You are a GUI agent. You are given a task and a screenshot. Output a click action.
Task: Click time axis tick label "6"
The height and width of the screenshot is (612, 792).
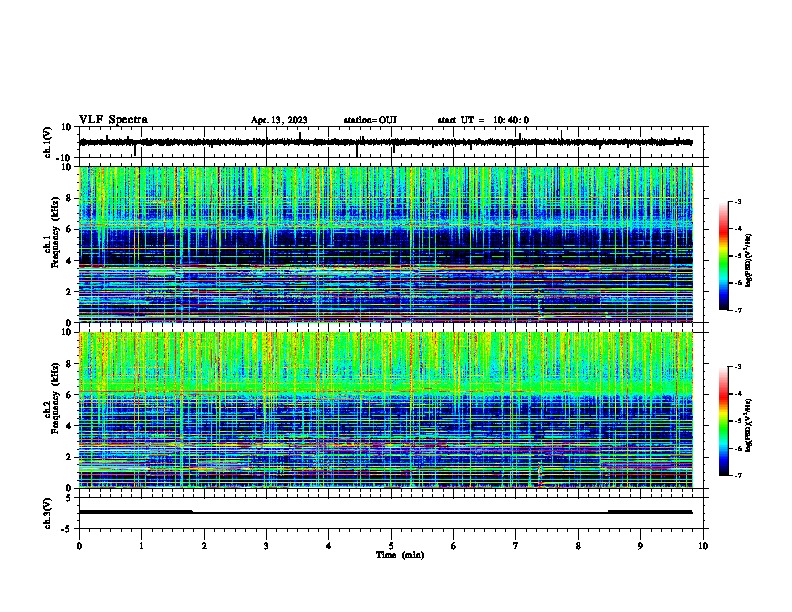(454, 546)
